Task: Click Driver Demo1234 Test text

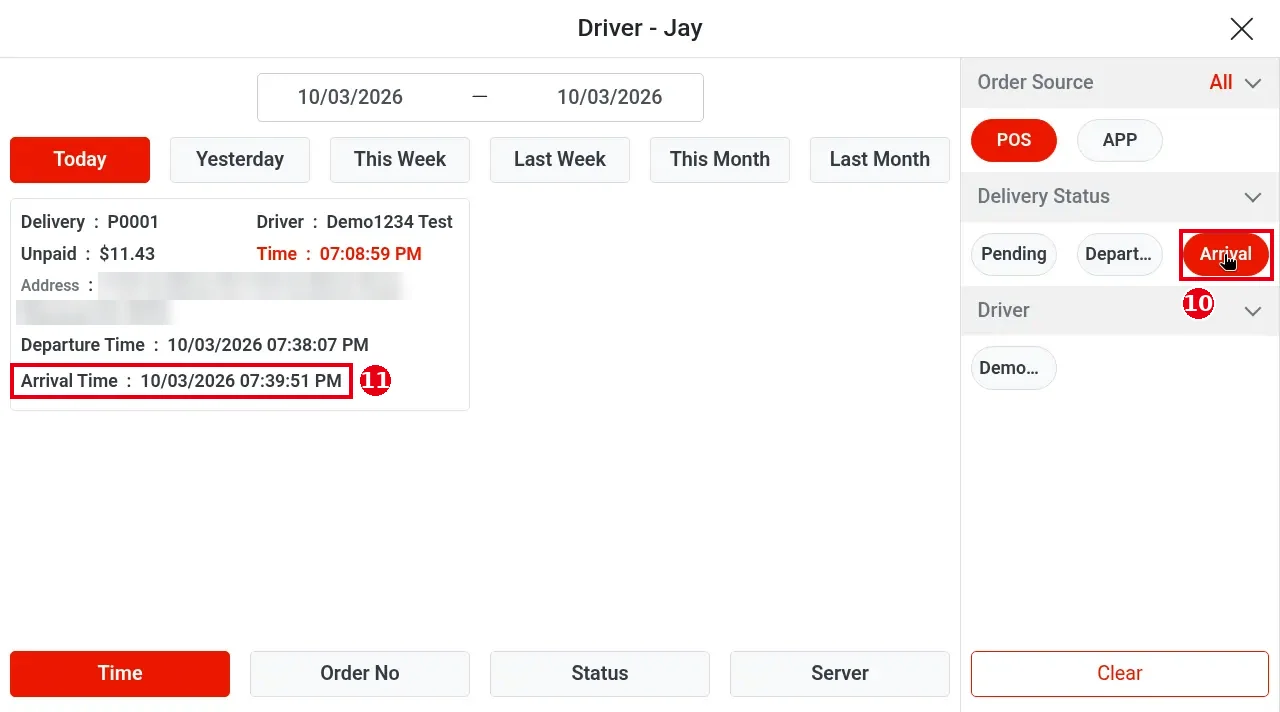Action: click(x=355, y=222)
